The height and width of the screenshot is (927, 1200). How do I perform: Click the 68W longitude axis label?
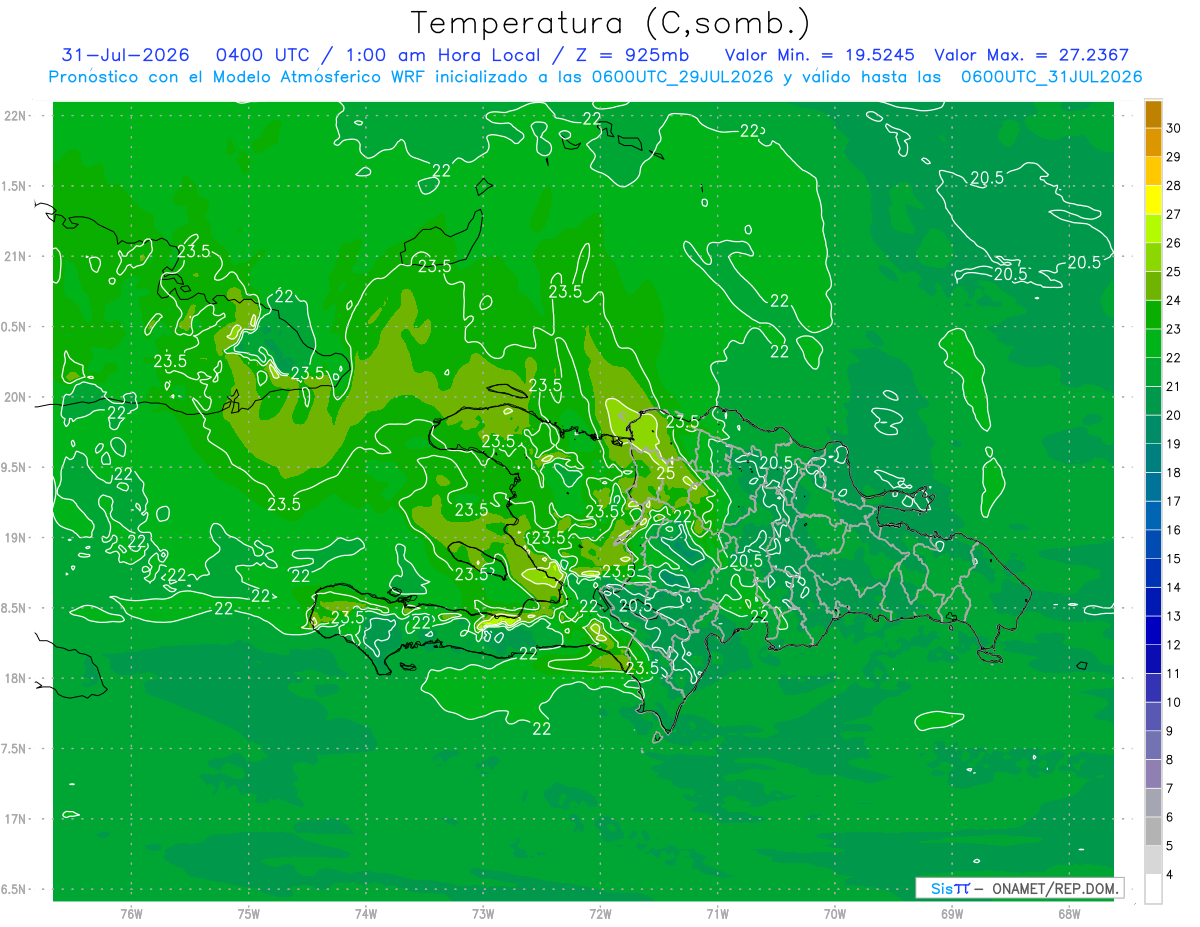(1069, 913)
